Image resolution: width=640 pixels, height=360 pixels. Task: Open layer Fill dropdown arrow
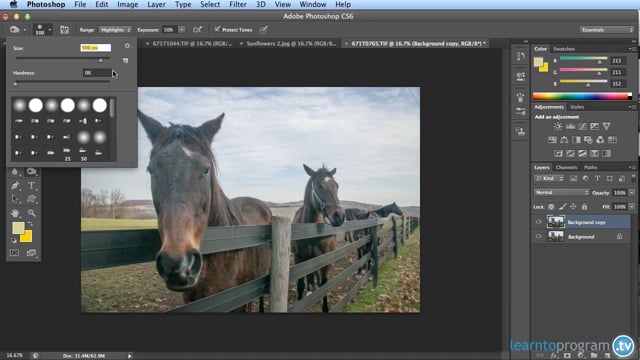tap(632, 207)
